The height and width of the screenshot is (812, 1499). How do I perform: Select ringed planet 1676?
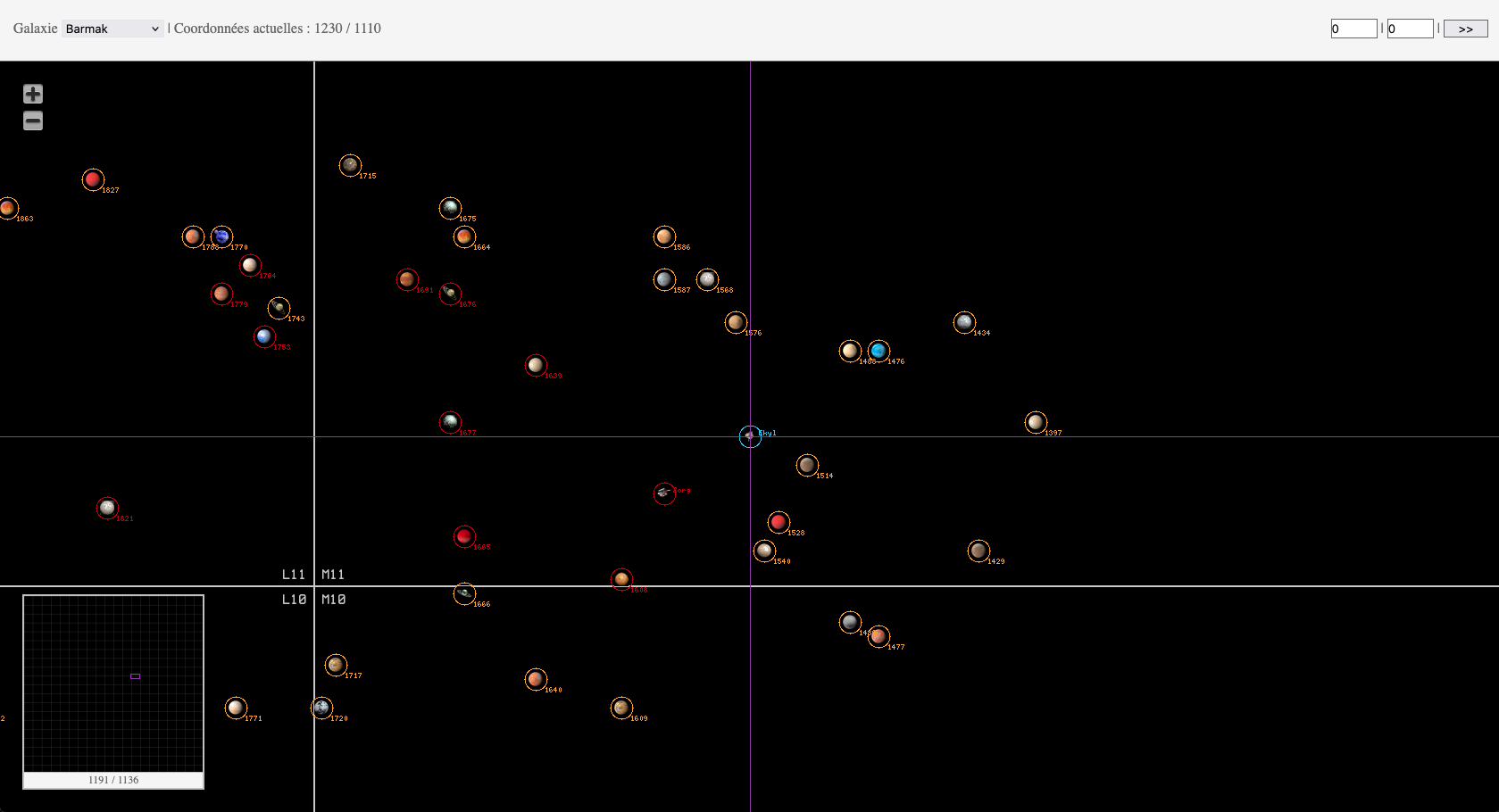[450, 294]
